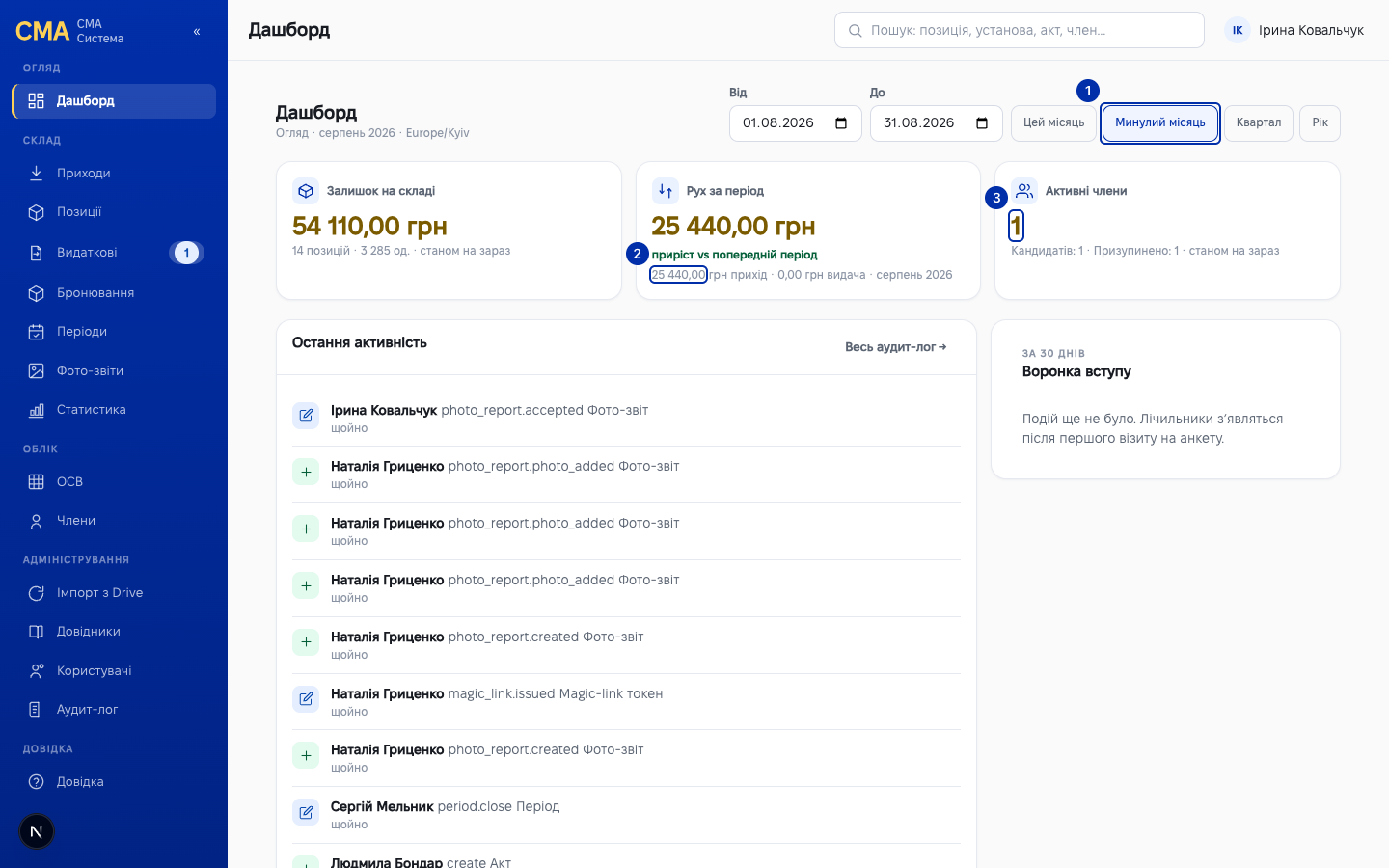Select the Цей місяць period
This screenshot has width=1389, height=868.
(x=1053, y=123)
